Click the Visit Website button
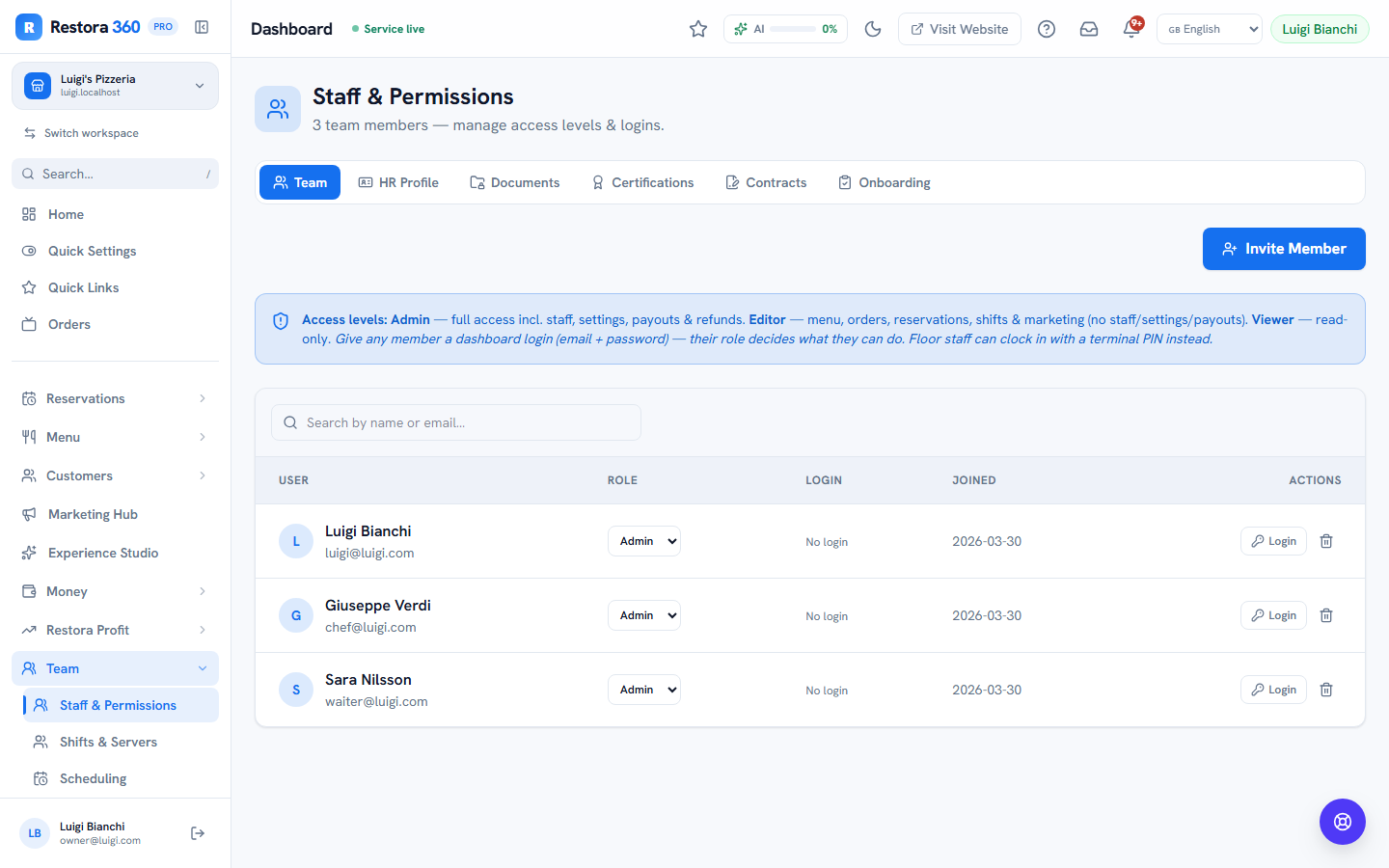 [960, 29]
